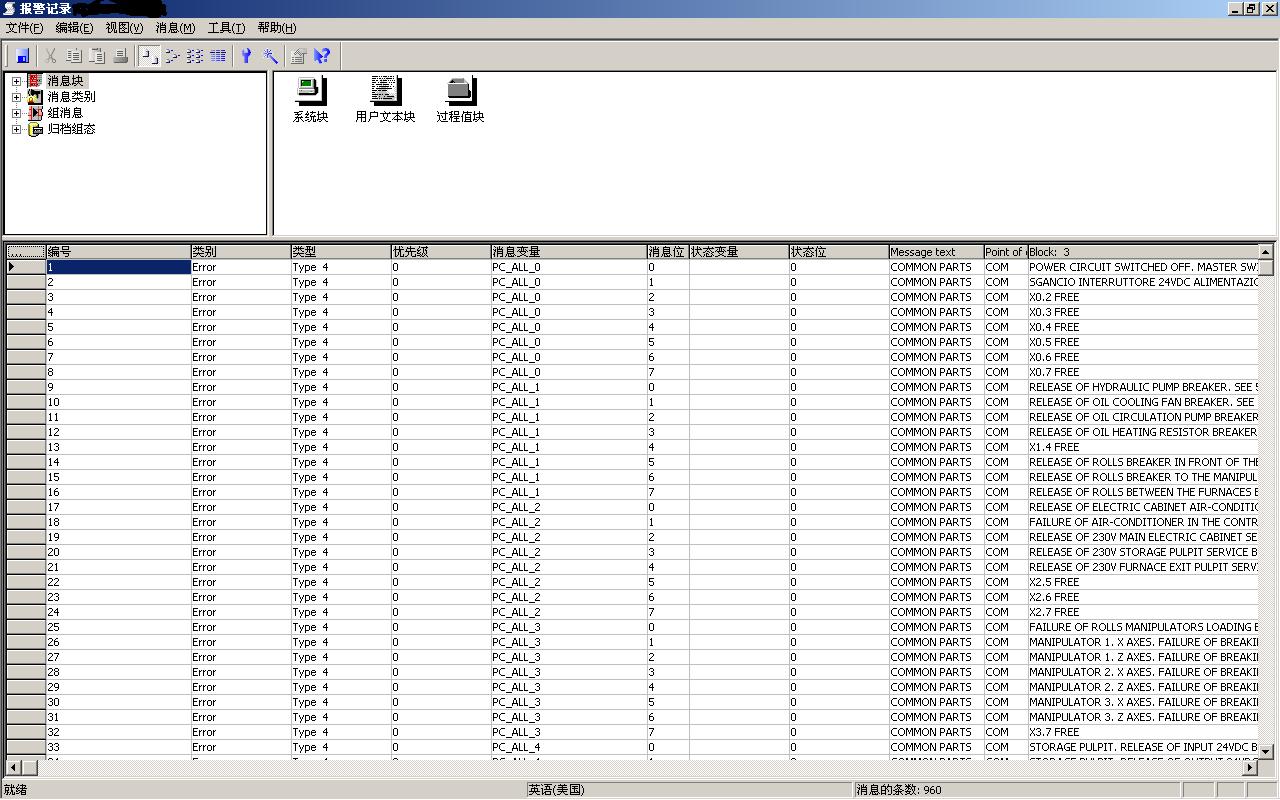Click the horizontal scrollbar right arrow

point(1249,767)
